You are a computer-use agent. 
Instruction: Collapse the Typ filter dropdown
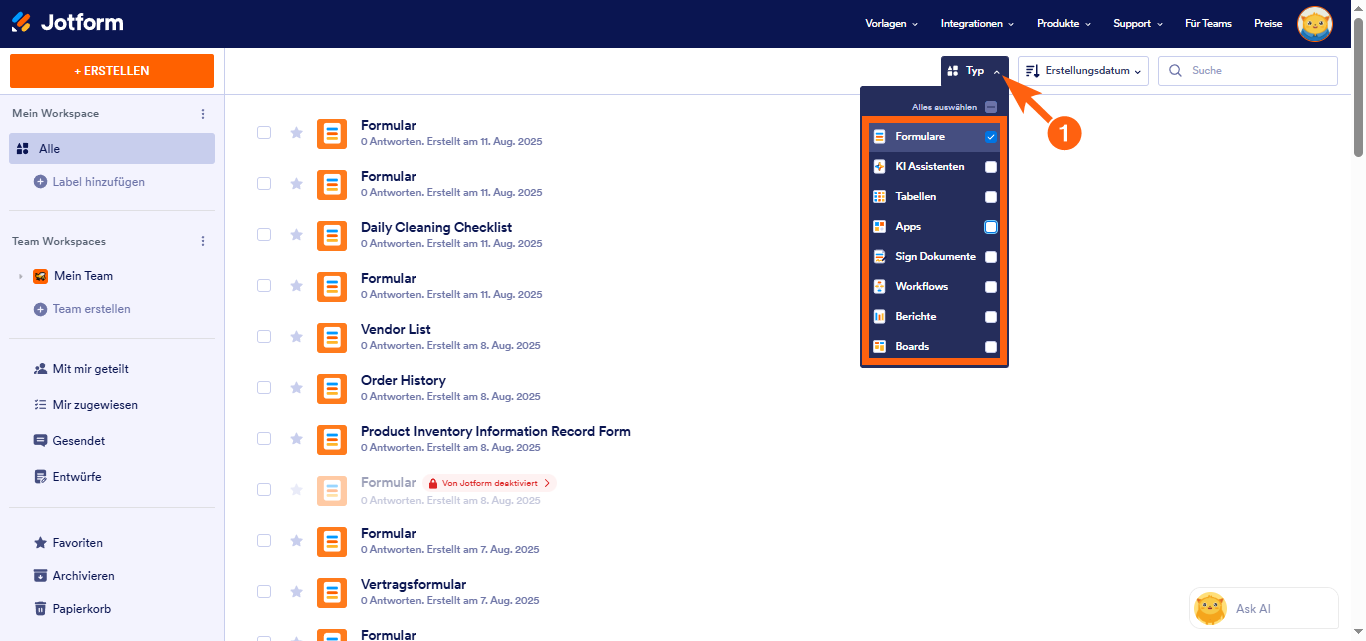(975, 71)
